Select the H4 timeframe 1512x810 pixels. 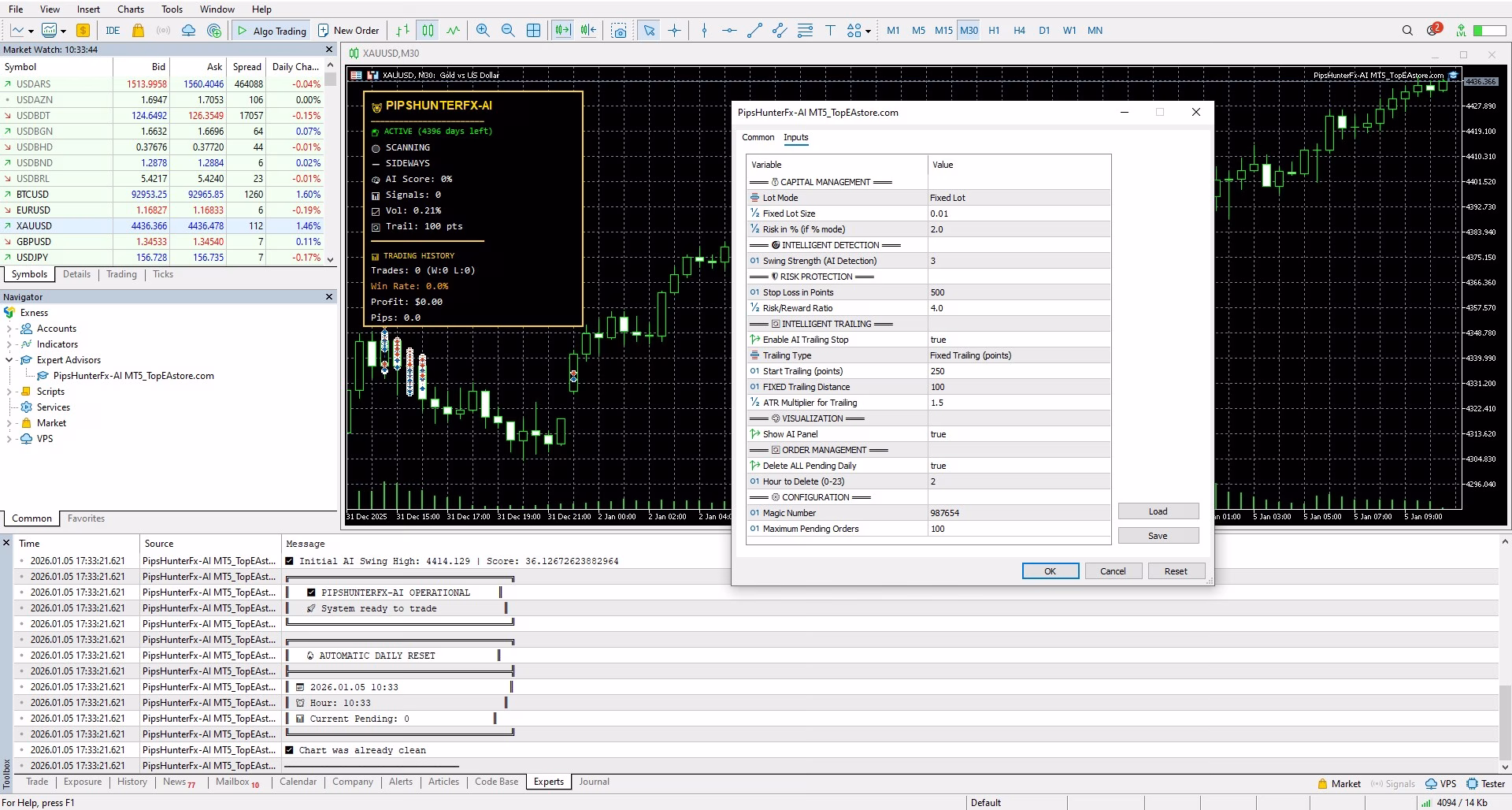pyautogui.click(x=1019, y=31)
